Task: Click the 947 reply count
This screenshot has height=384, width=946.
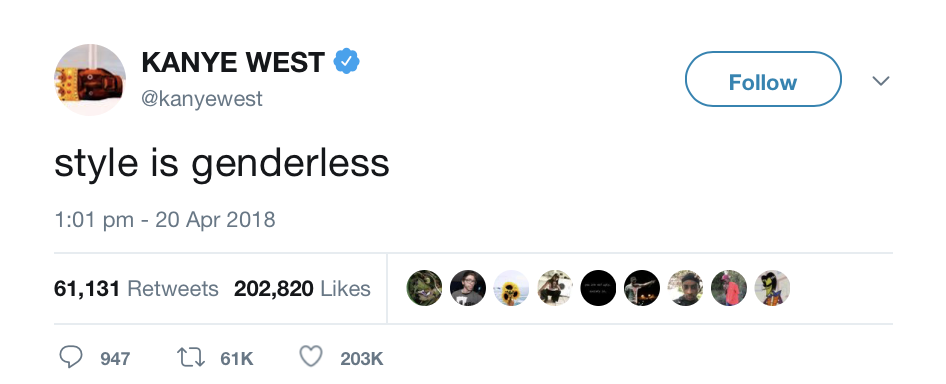Action: (115, 359)
